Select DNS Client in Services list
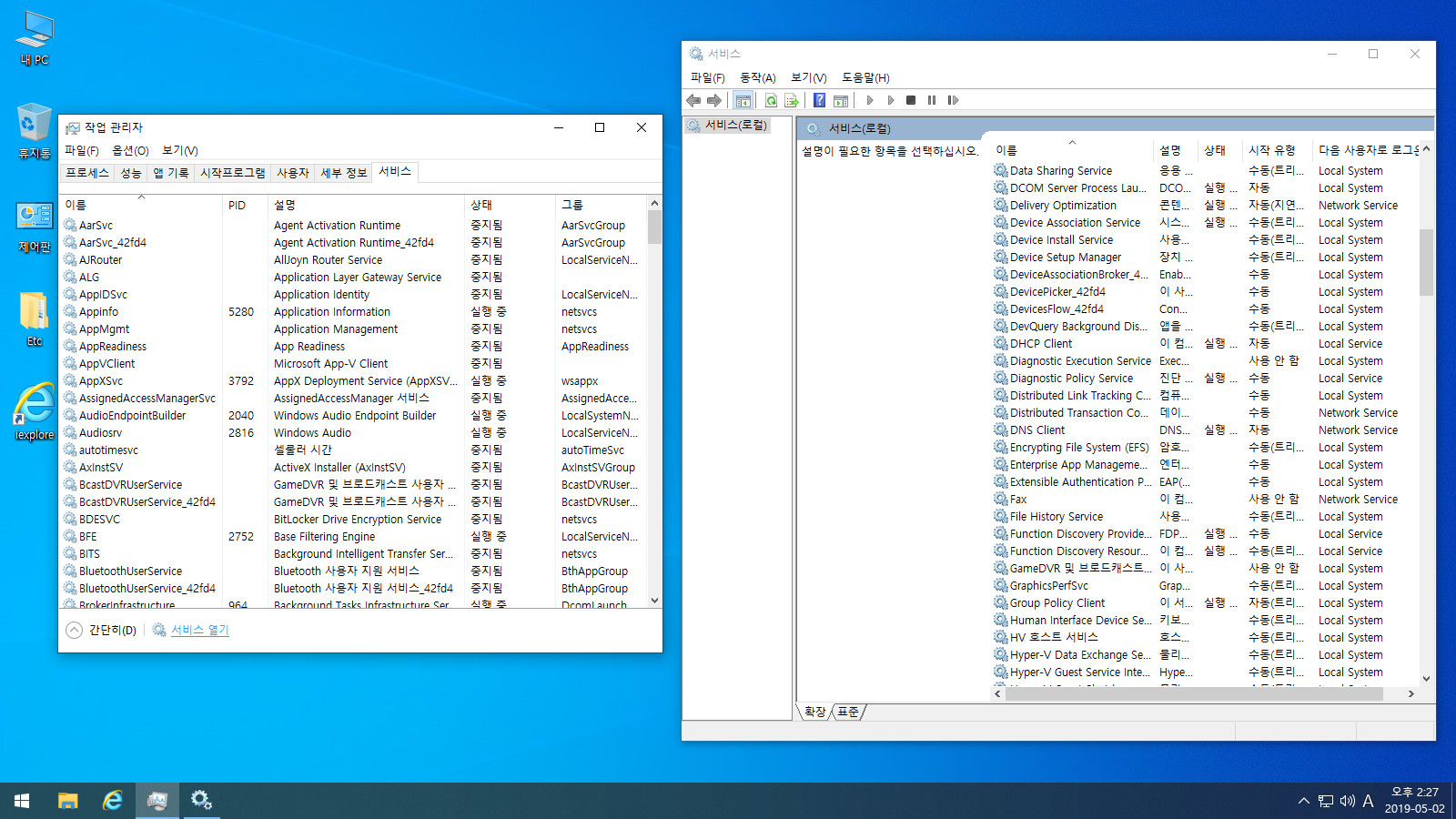The image size is (1456, 819). point(1205,430)
